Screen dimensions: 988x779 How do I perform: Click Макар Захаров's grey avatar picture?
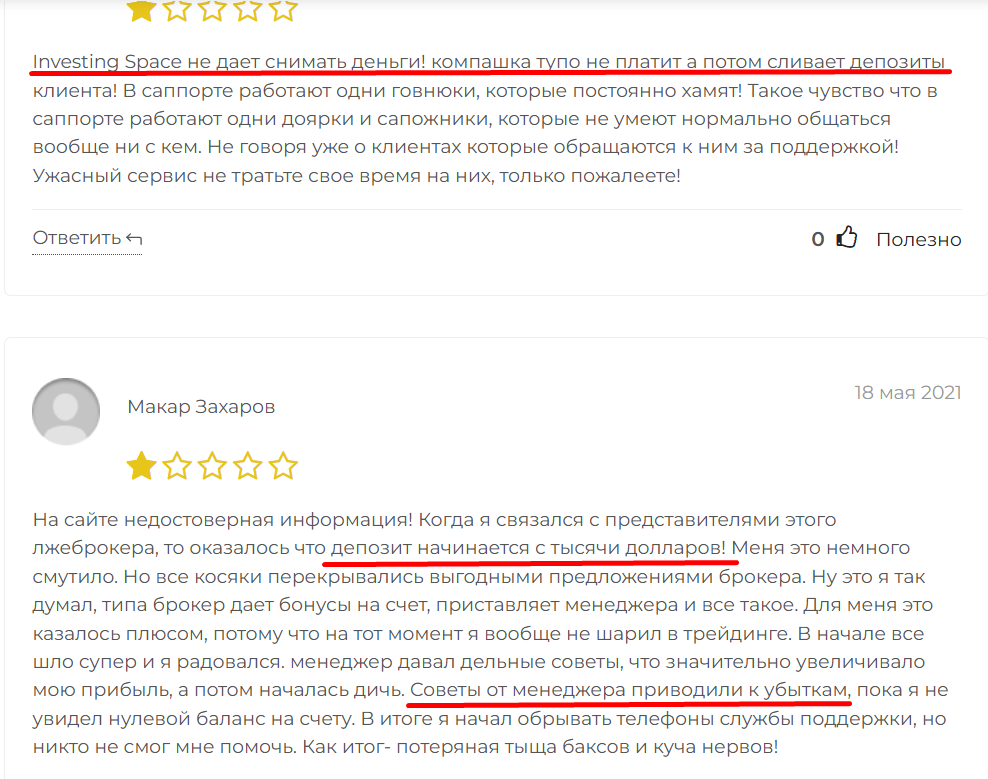click(x=66, y=412)
